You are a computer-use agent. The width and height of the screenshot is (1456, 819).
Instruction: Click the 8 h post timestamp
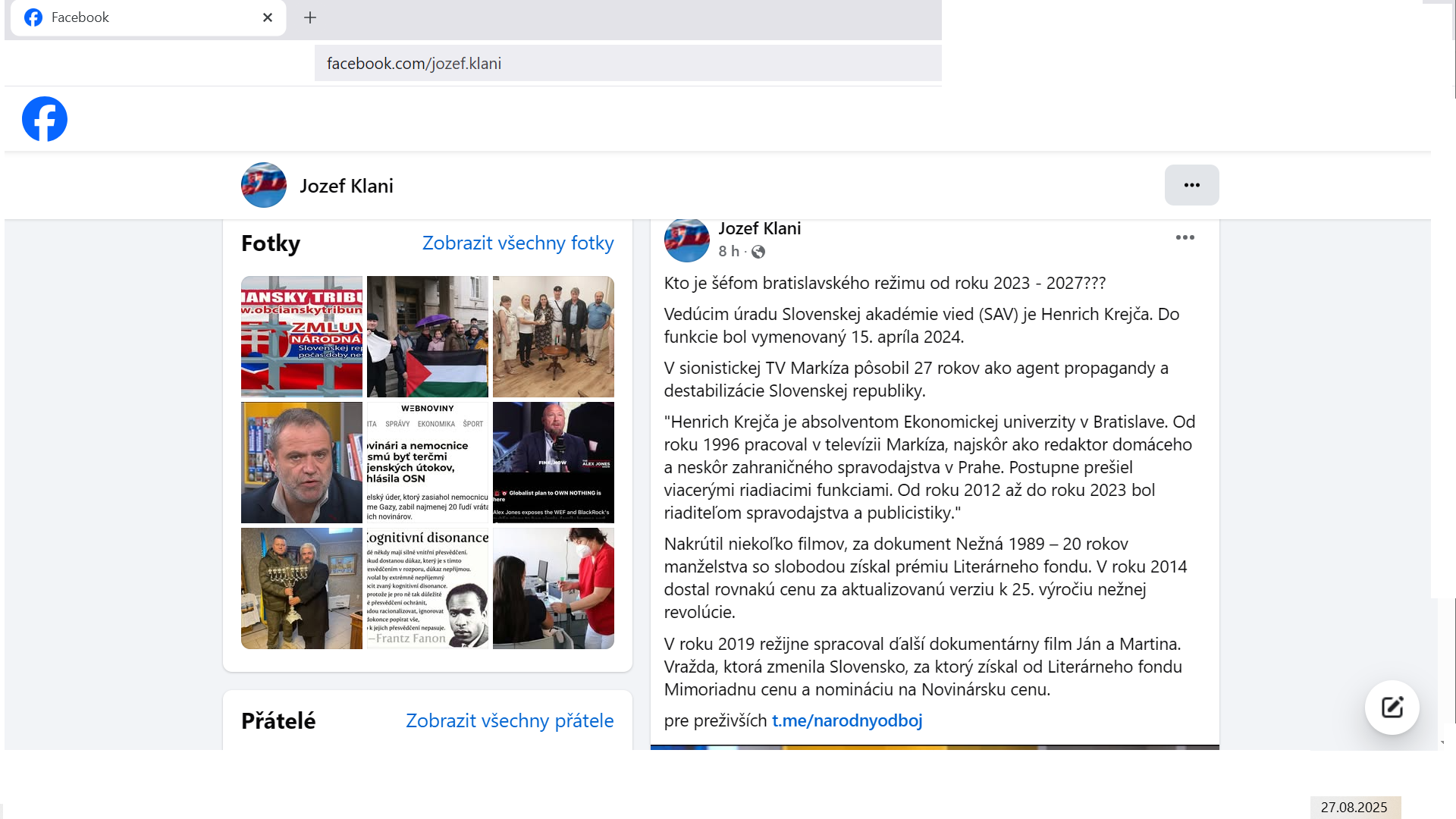728,252
